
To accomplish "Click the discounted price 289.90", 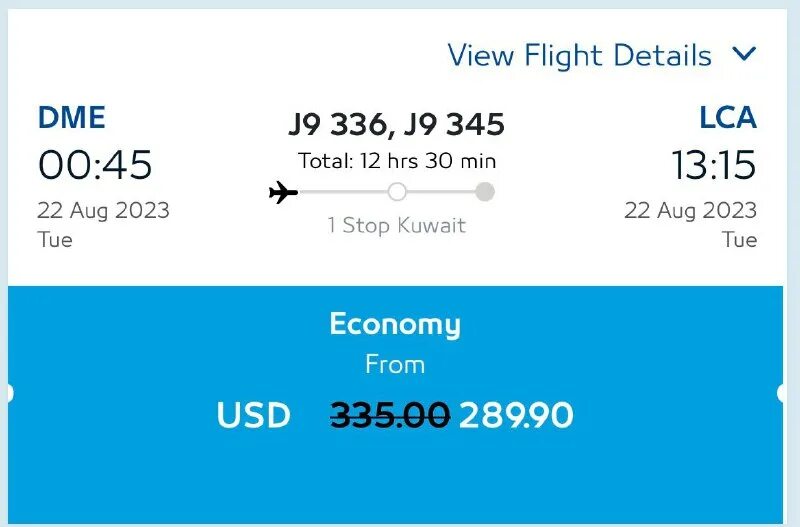I will (516, 414).
